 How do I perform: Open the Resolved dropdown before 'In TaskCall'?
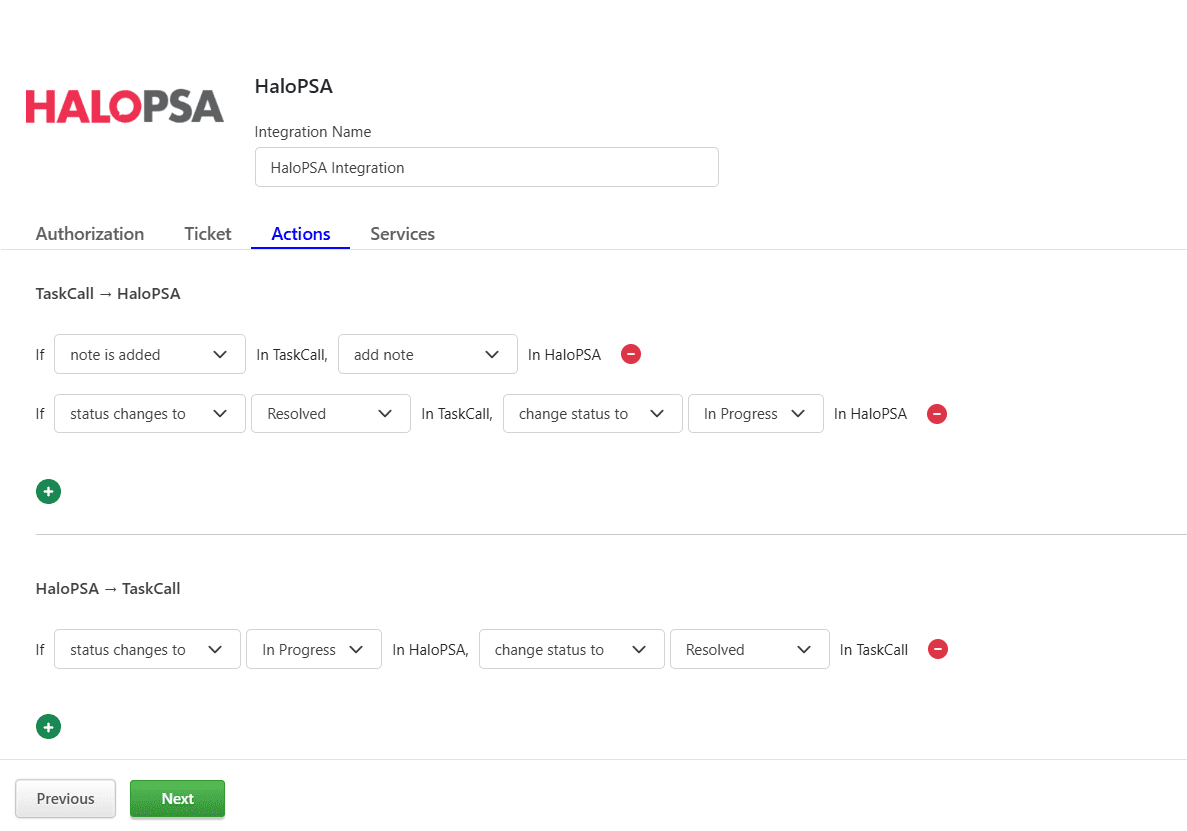pyautogui.click(x=749, y=649)
